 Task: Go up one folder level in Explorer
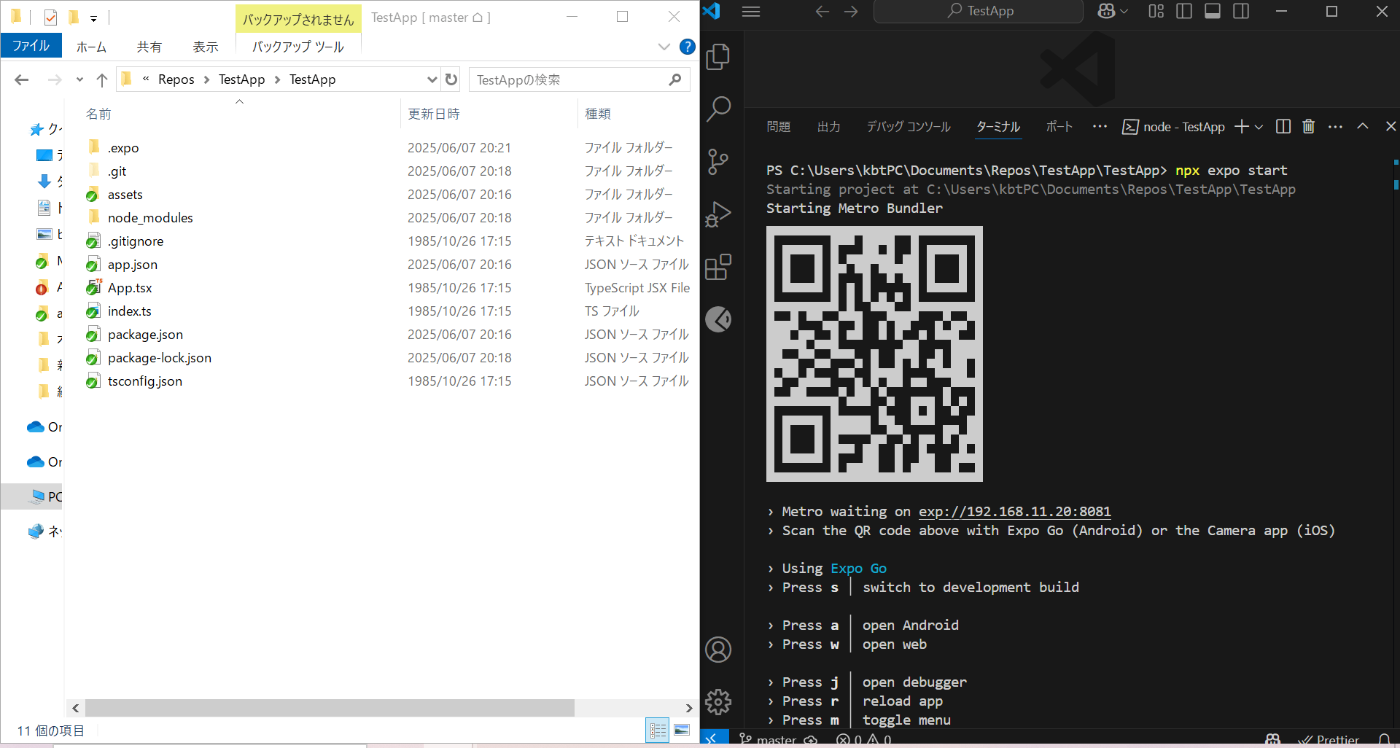pyautogui.click(x=101, y=79)
